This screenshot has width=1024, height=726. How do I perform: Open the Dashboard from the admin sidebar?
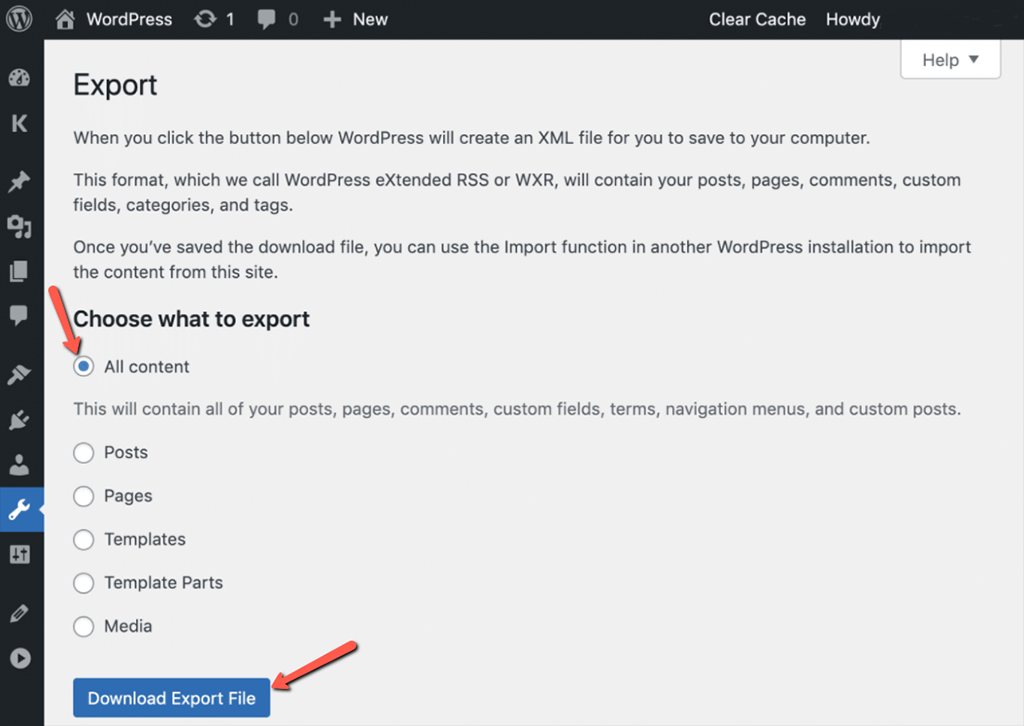click(x=21, y=77)
